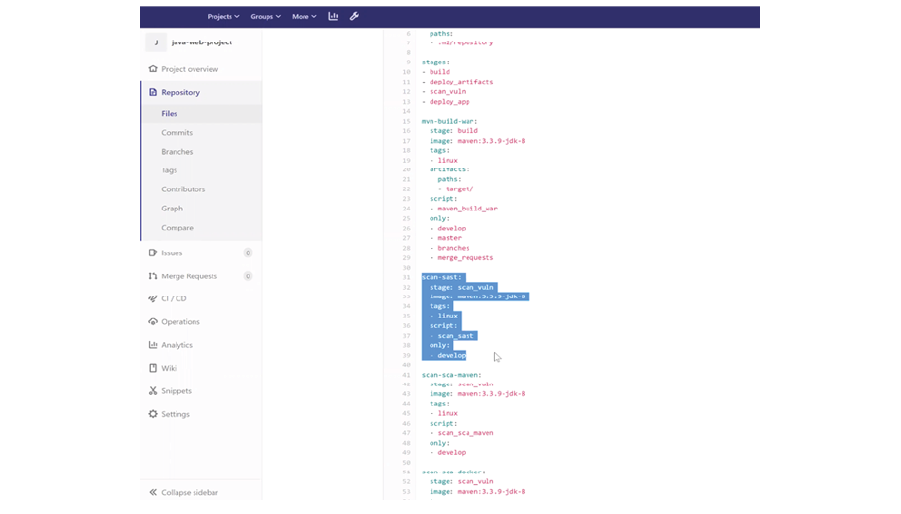
Task: Open Compare under Repository
Action: [x=177, y=227]
